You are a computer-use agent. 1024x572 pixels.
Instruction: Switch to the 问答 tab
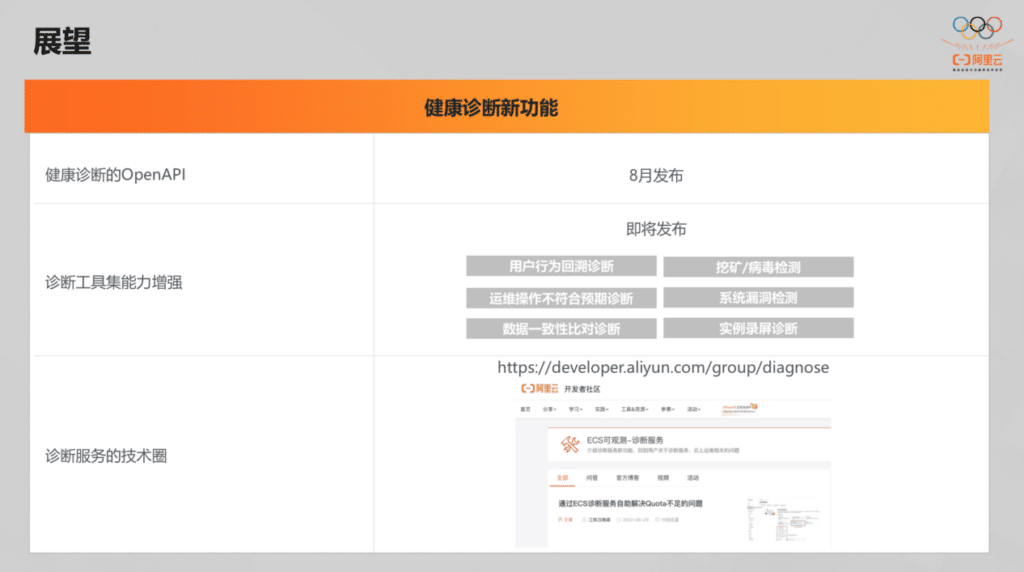592,478
